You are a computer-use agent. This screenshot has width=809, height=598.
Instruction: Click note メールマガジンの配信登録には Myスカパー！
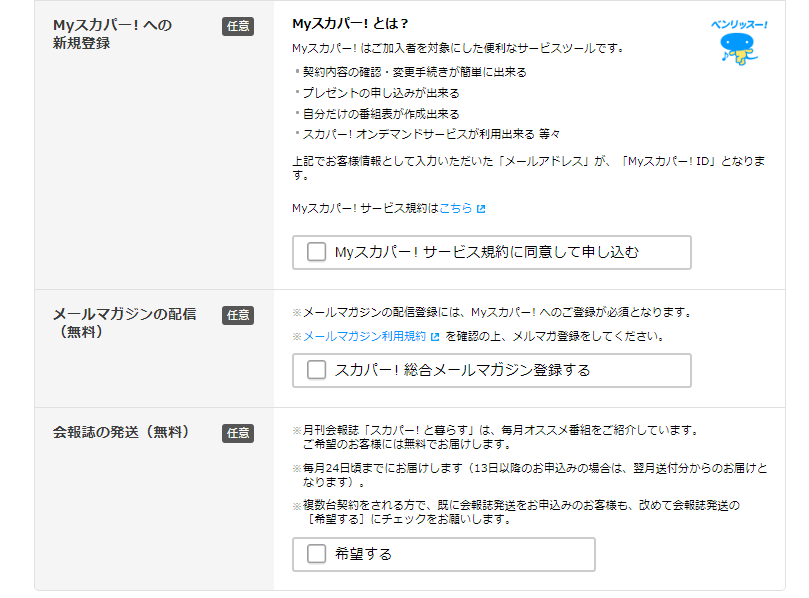[x=492, y=312]
